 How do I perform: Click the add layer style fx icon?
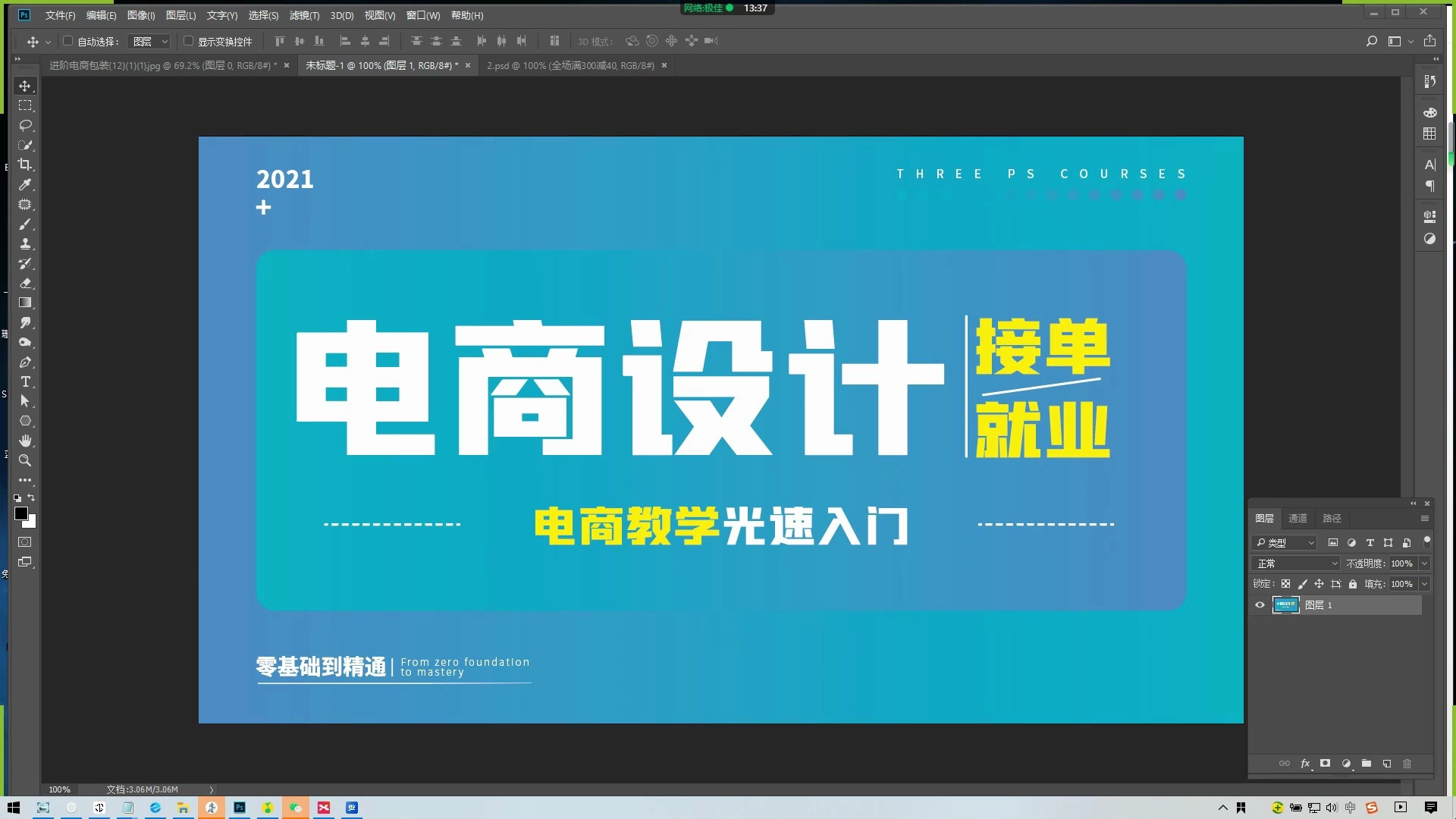pos(1305,764)
